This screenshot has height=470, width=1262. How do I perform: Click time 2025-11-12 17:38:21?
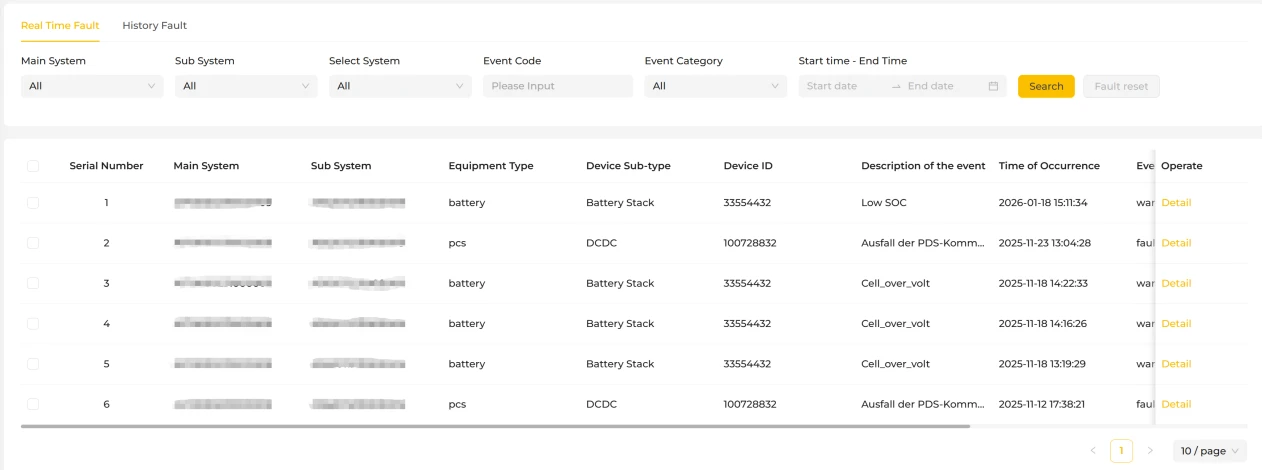[1042, 404]
